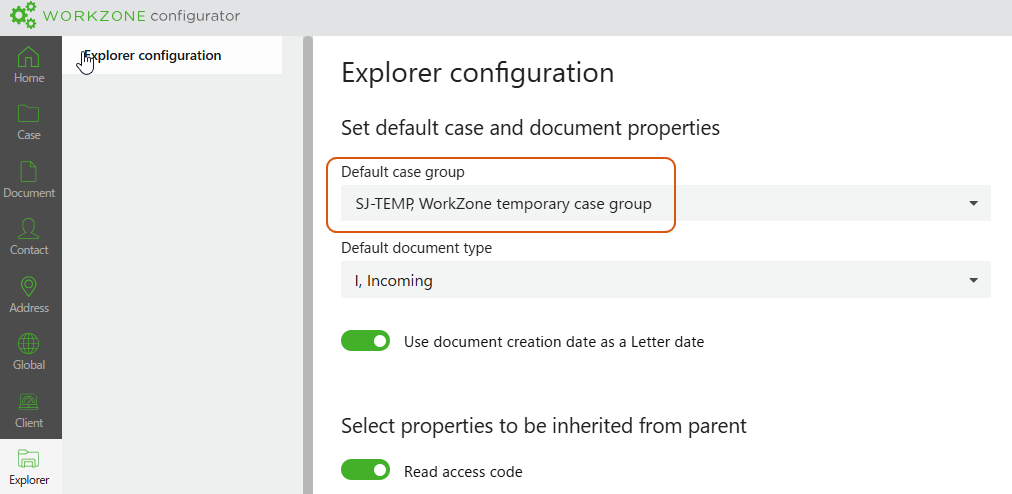
Task: Go to the Case configuration icon
Action: click(x=29, y=114)
